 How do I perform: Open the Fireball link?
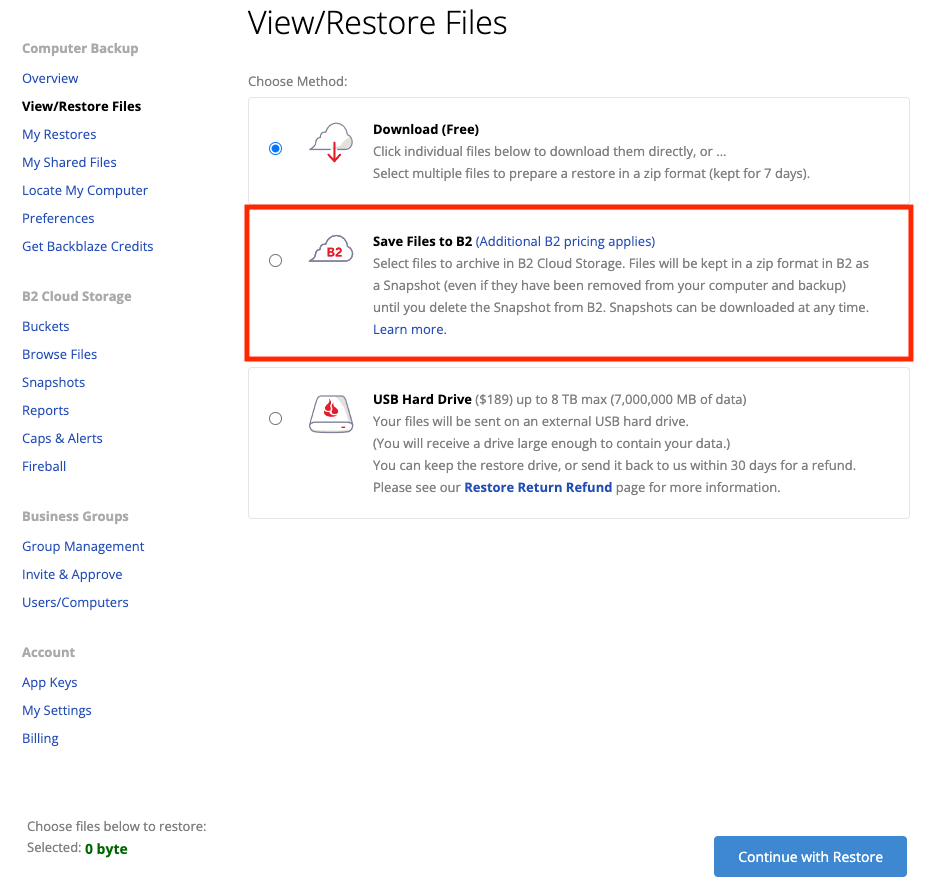pos(44,466)
